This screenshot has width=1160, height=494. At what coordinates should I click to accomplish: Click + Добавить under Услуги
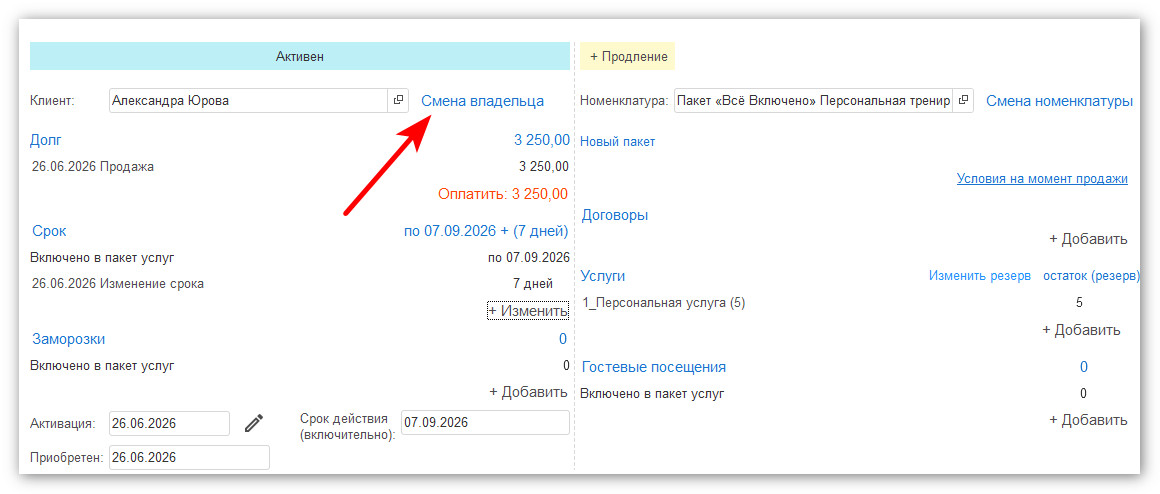point(1082,330)
